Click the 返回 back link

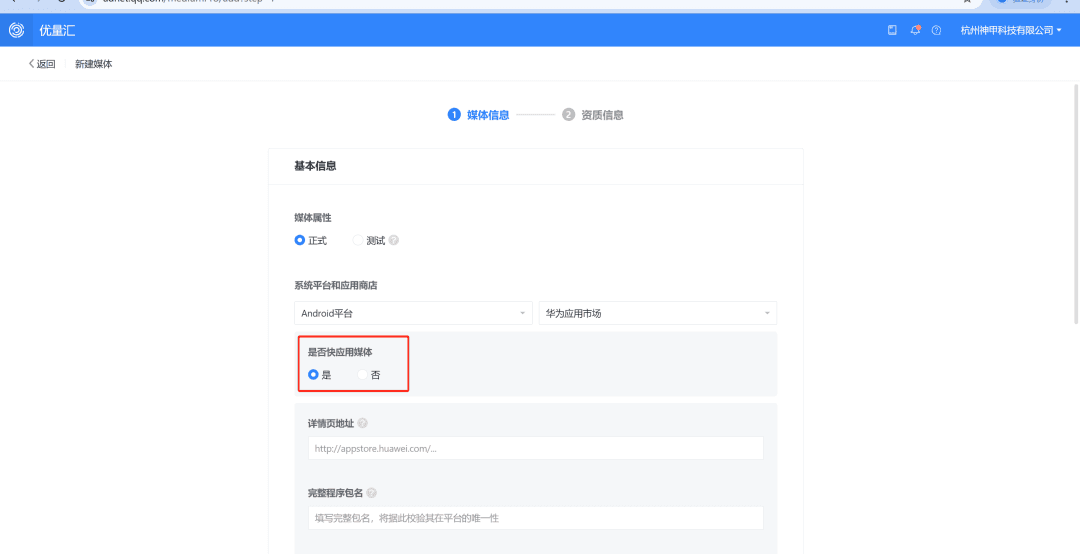point(41,64)
